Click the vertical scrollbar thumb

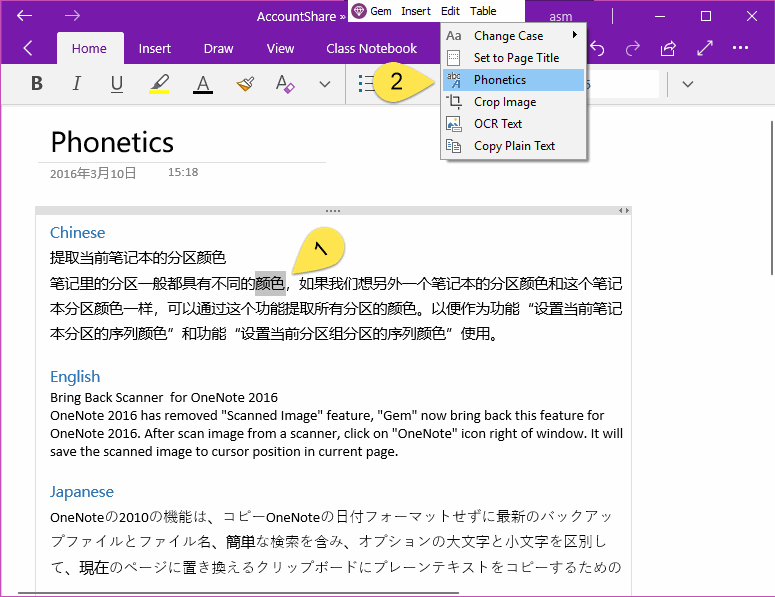click(772, 198)
